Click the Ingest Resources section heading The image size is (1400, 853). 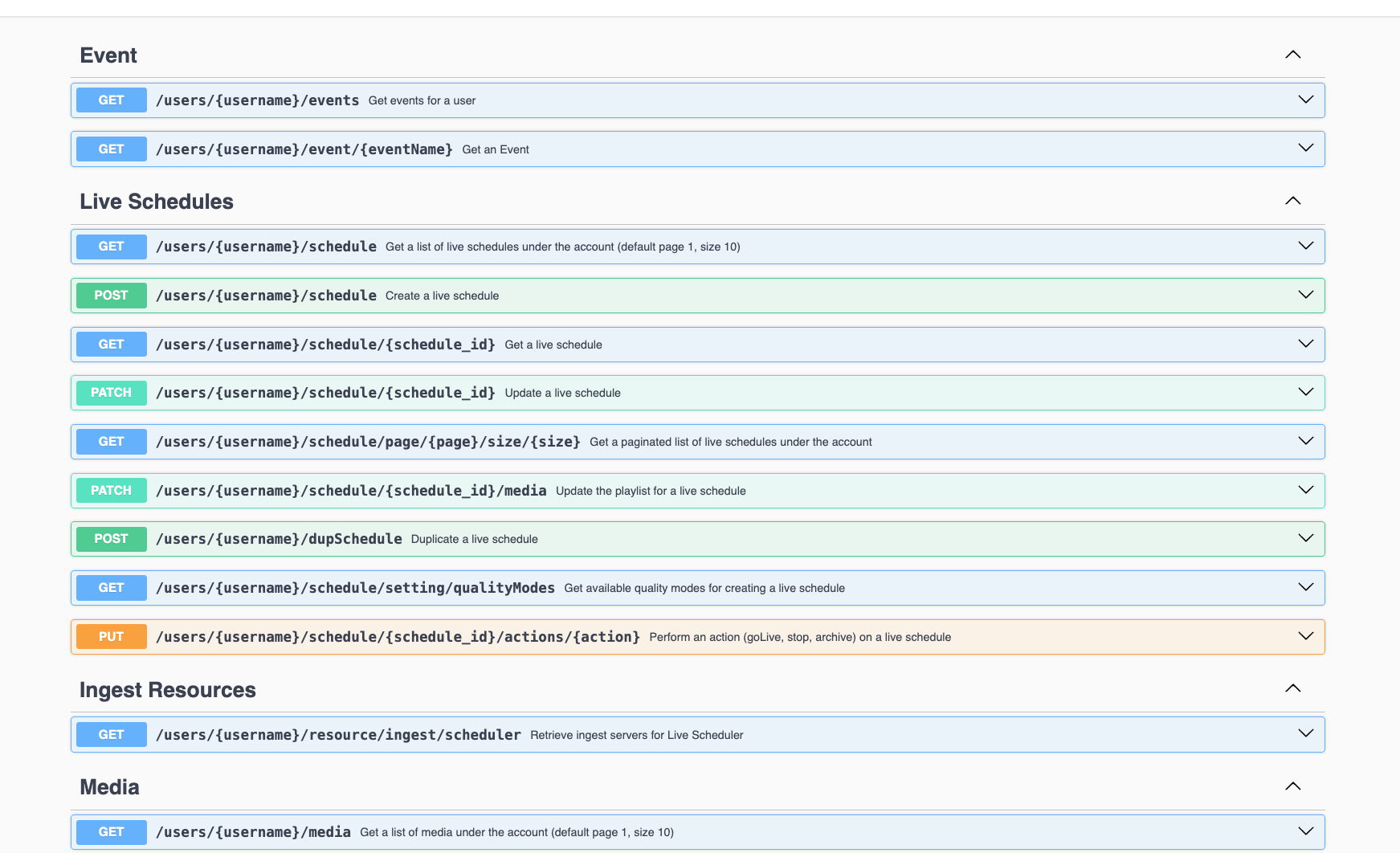point(168,690)
